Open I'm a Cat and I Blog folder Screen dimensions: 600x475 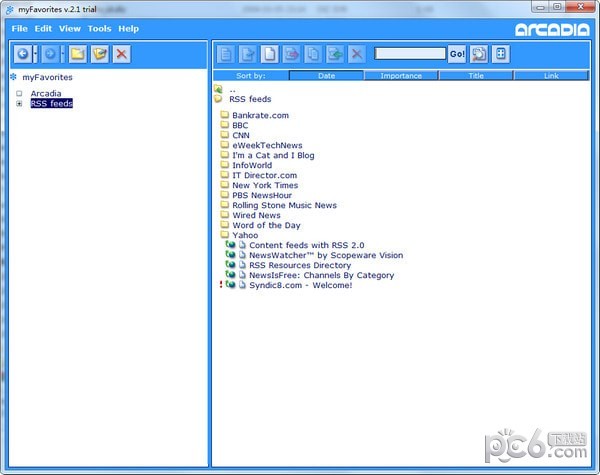[273, 155]
